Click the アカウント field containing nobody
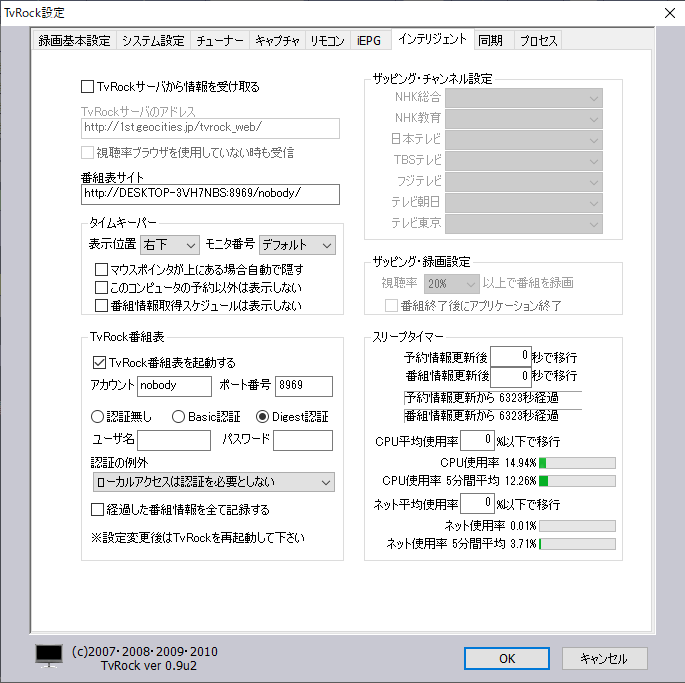Image resolution: width=685 pixels, height=683 pixels. [x=174, y=386]
